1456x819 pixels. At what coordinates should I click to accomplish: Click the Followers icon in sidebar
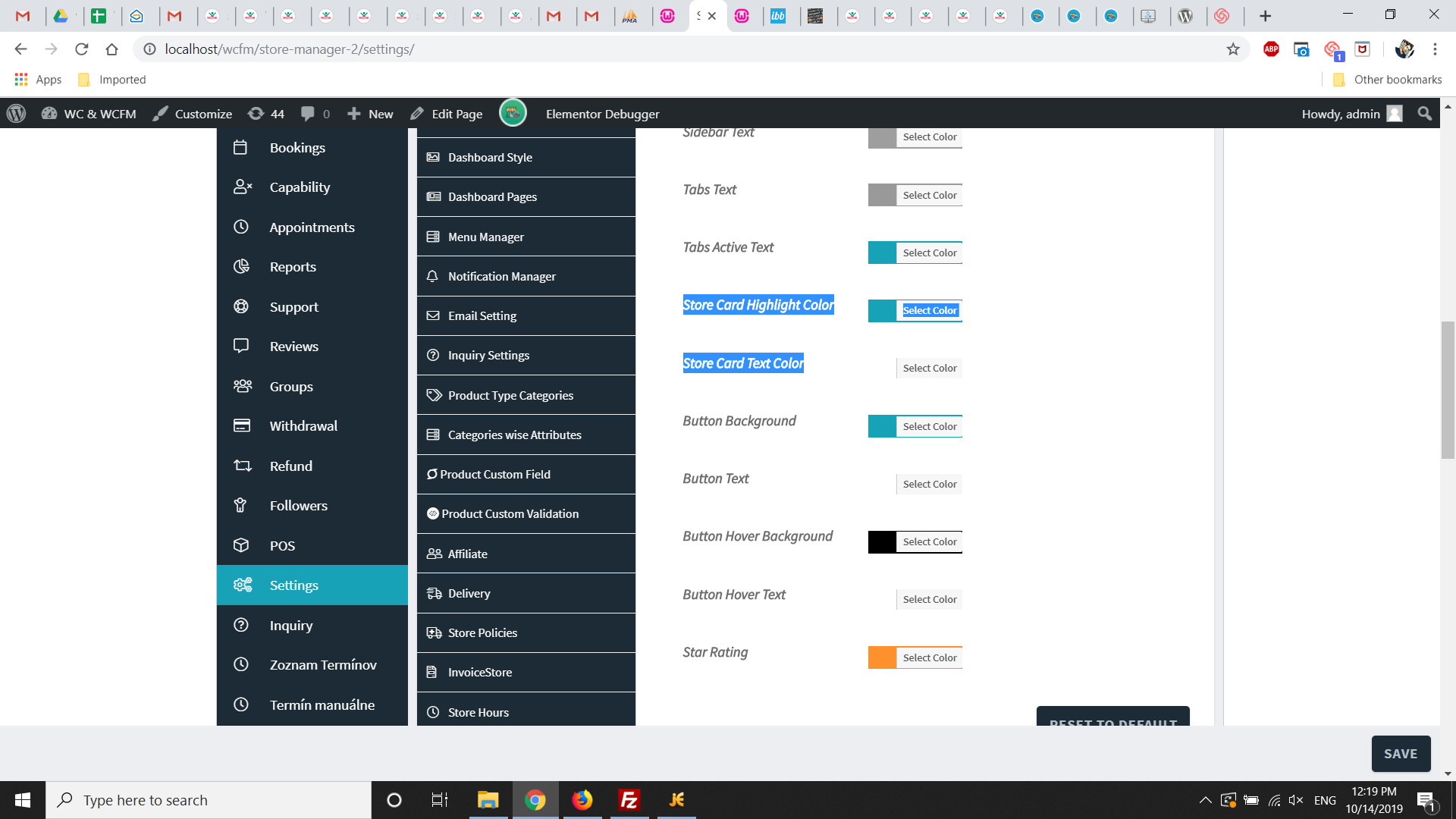click(x=240, y=505)
